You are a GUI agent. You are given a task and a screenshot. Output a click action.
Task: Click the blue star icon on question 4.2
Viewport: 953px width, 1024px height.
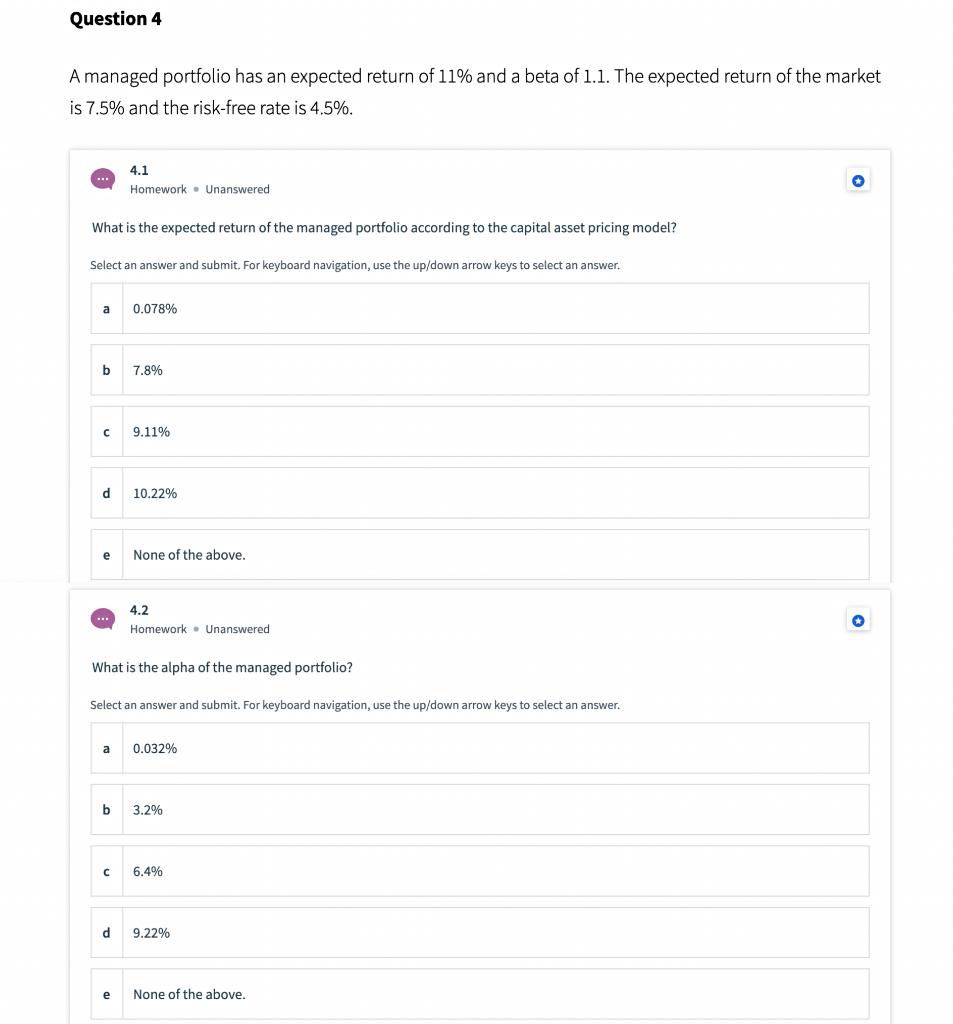[x=858, y=619]
